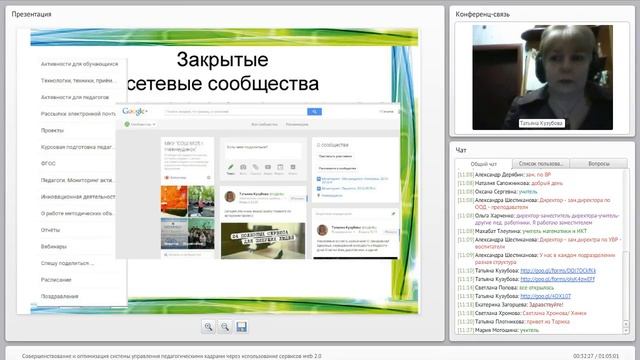Open the goo.gl link posted at 11:15
The width and height of the screenshot is (640, 360).
[545, 296]
